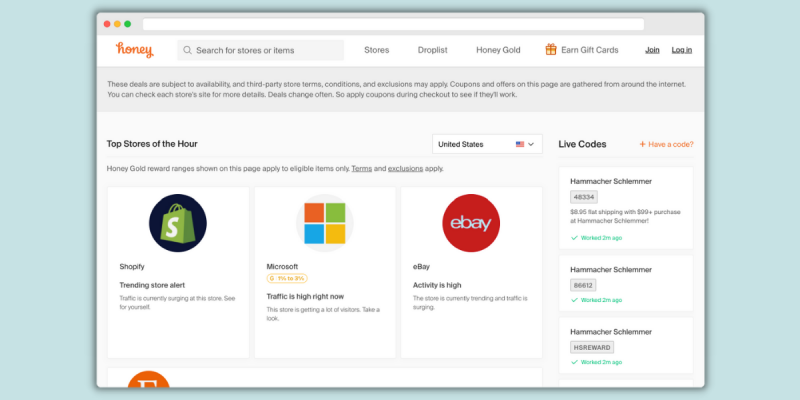Click coupon code 86612

[583, 285]
